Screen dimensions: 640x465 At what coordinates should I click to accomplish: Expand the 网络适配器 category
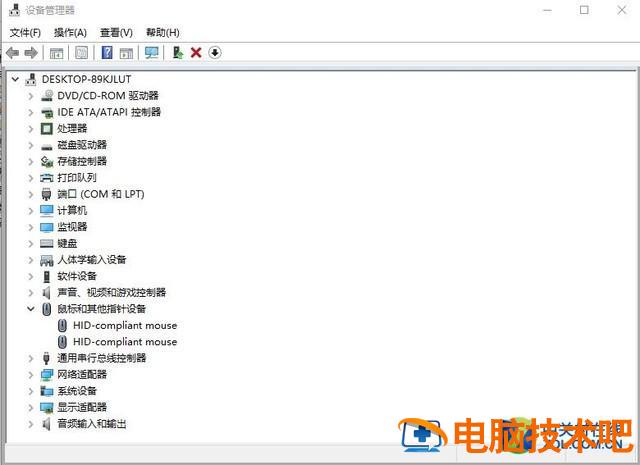point(31,375)
